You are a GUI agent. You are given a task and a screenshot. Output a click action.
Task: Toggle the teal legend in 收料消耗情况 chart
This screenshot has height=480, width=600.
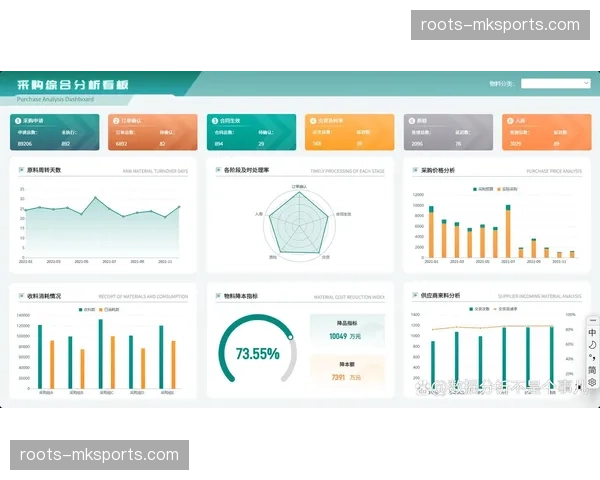[x=82, y=310]
